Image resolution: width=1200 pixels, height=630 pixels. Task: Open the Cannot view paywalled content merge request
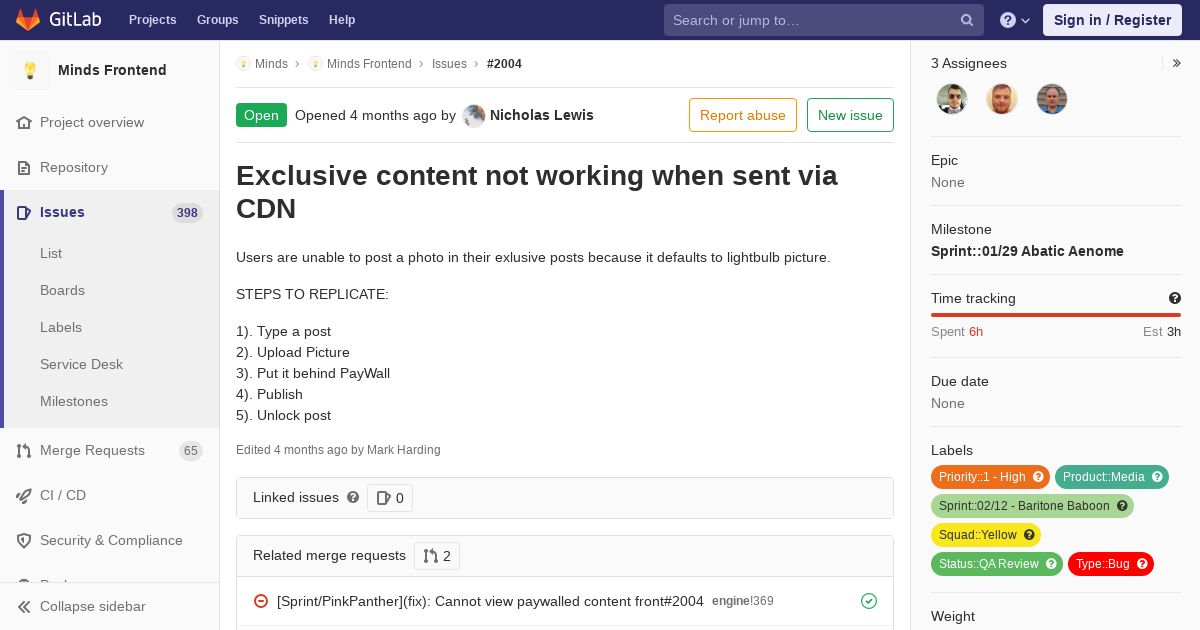point(490,601)
